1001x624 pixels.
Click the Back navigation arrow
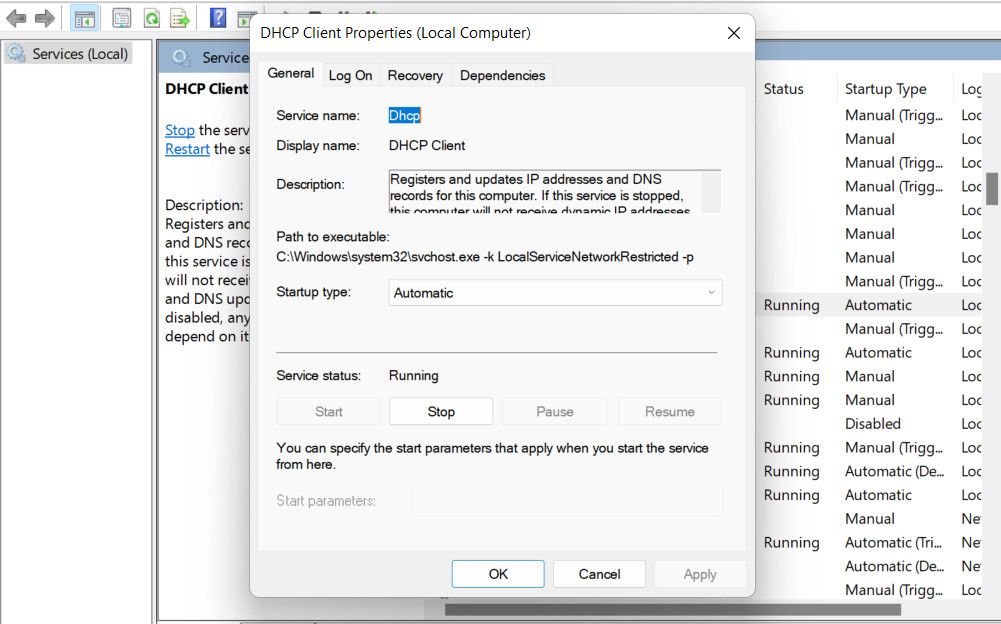coord(17,17)
